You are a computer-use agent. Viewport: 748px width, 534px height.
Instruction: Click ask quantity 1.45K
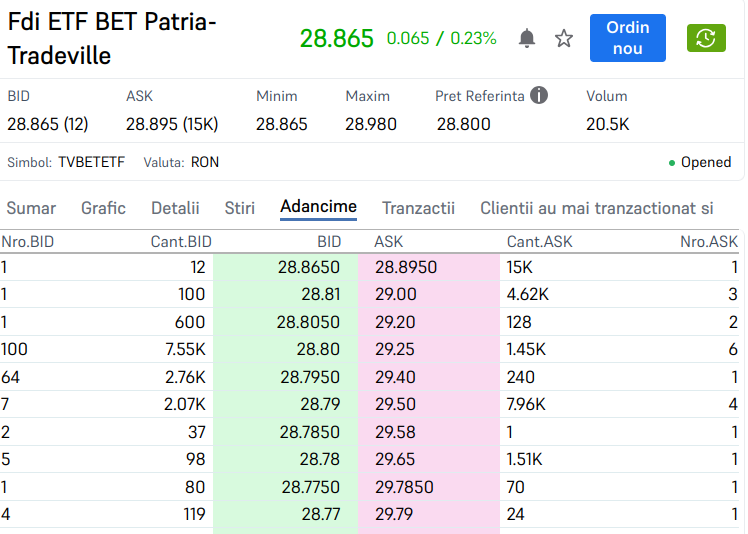click(x=526, y=349)
